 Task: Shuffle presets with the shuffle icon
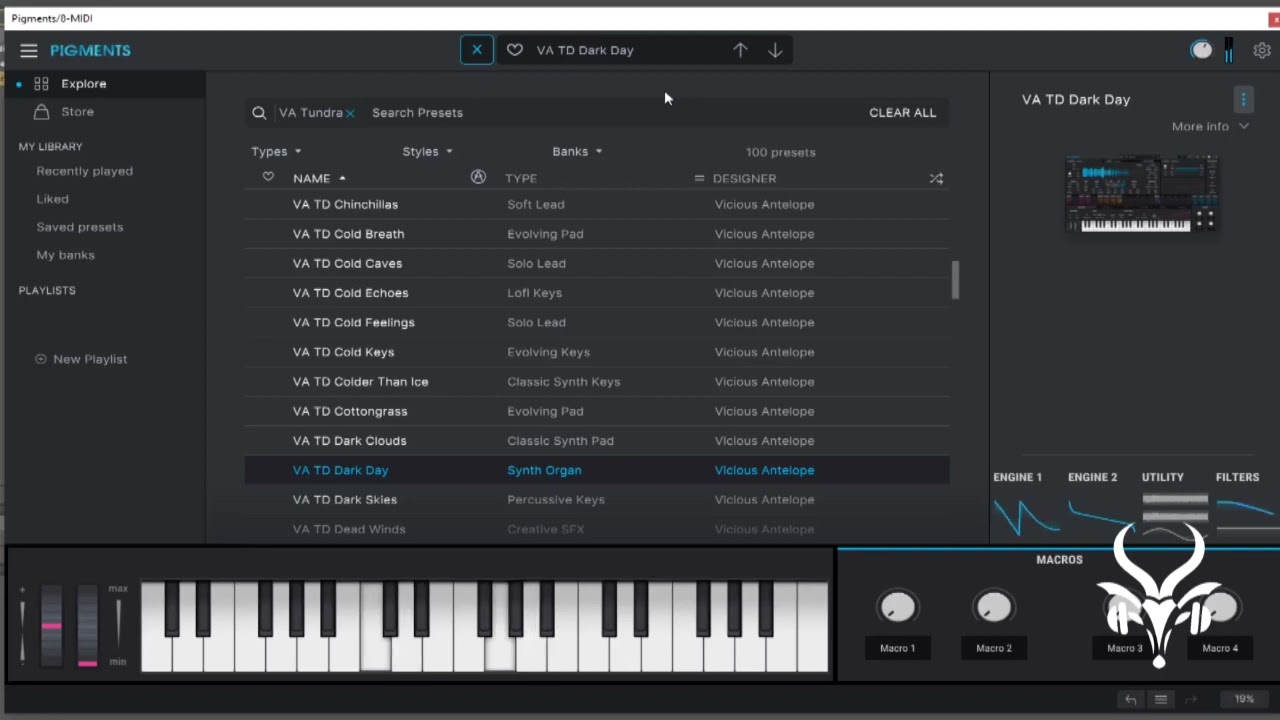936,178
